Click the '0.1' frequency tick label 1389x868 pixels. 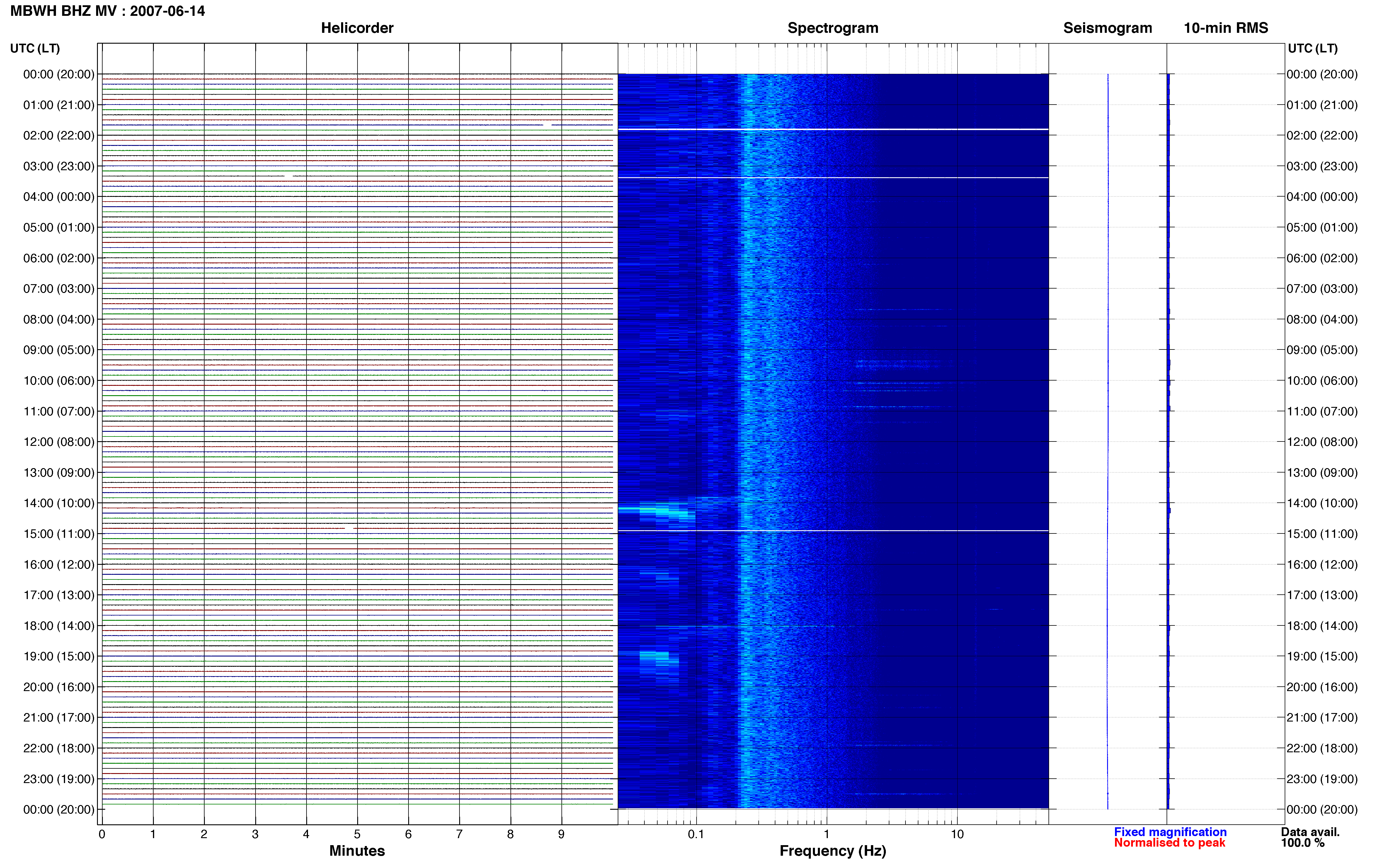pos(696,834)
